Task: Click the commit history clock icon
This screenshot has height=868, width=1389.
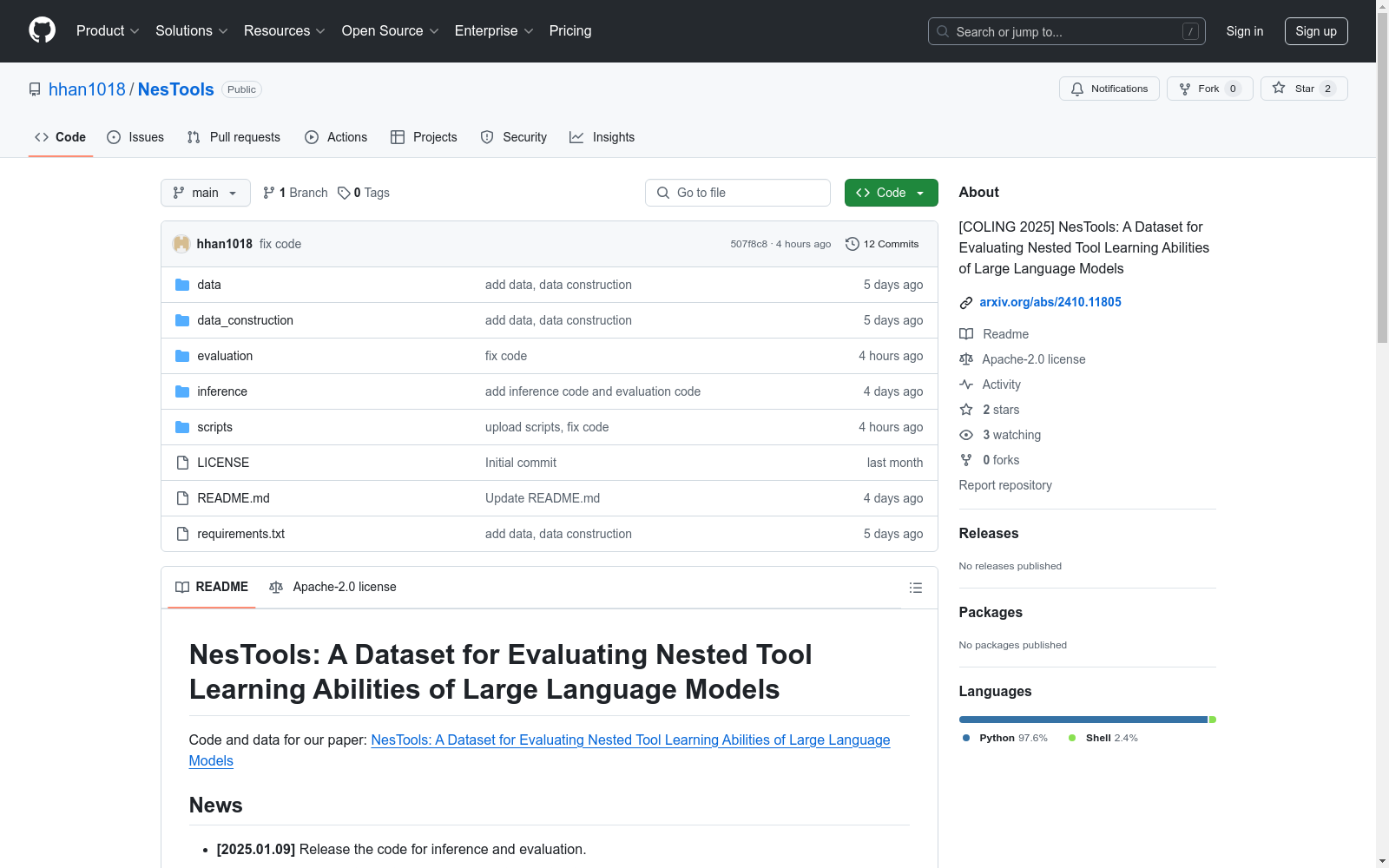Action: tap(852, 244)
